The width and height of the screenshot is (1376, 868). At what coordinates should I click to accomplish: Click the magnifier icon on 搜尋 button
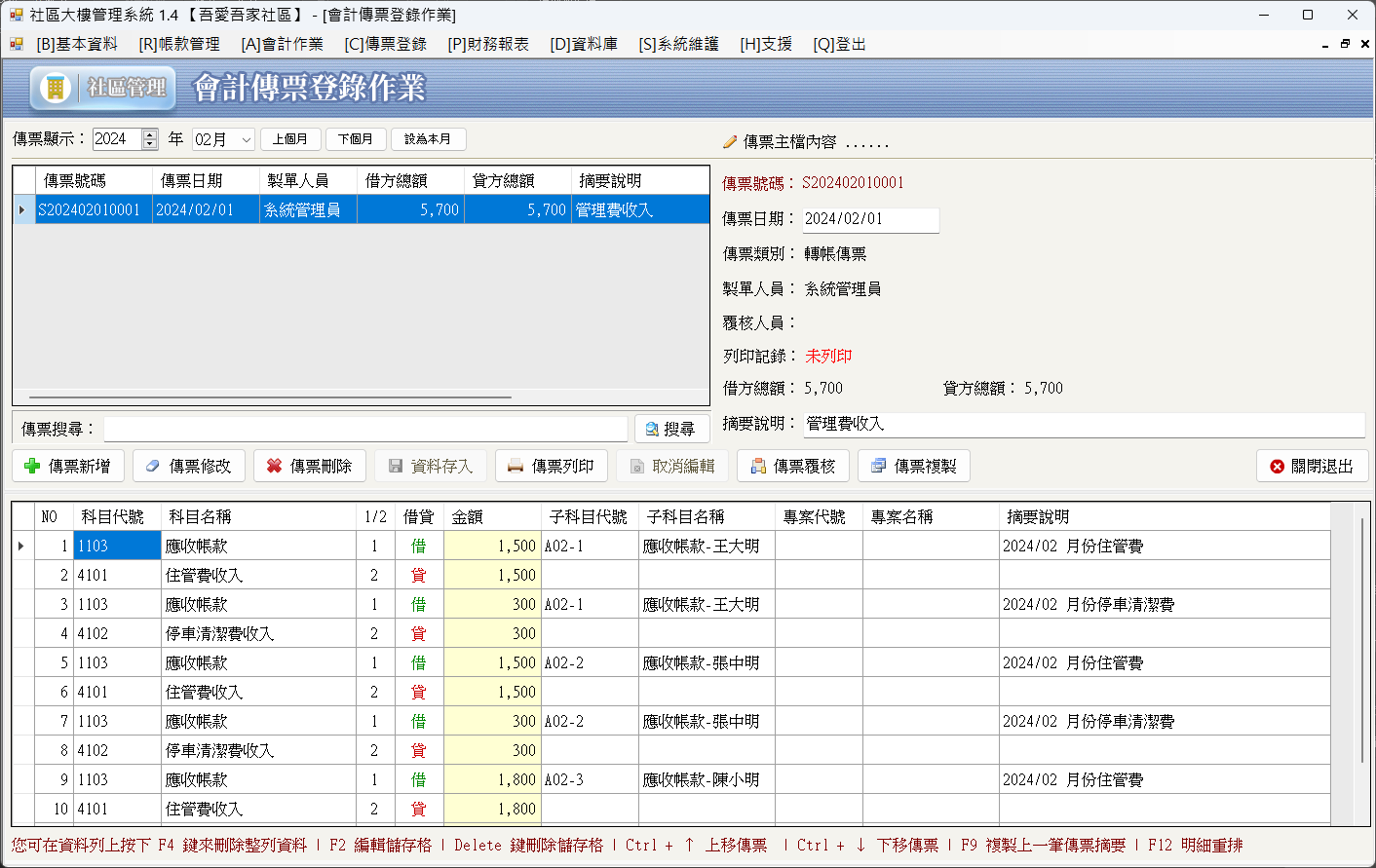coord(652,430)
